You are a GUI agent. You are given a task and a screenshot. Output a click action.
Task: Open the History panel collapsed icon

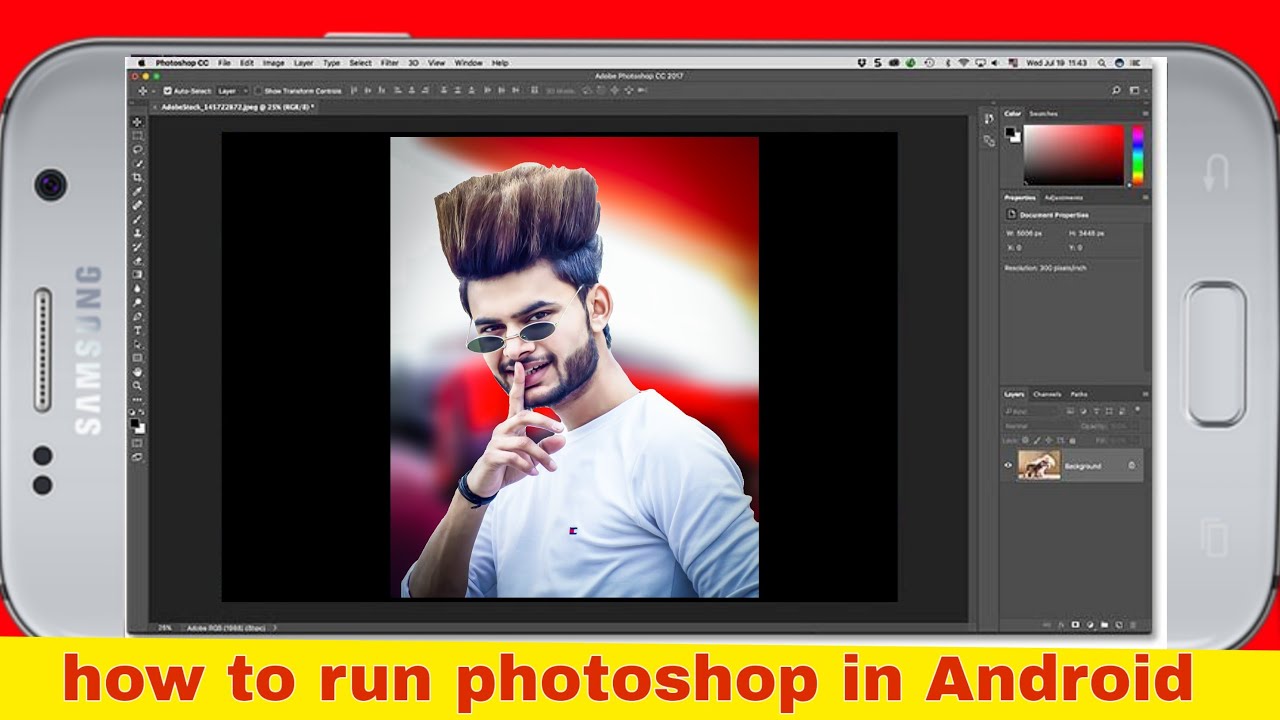[x=989, y=119]
